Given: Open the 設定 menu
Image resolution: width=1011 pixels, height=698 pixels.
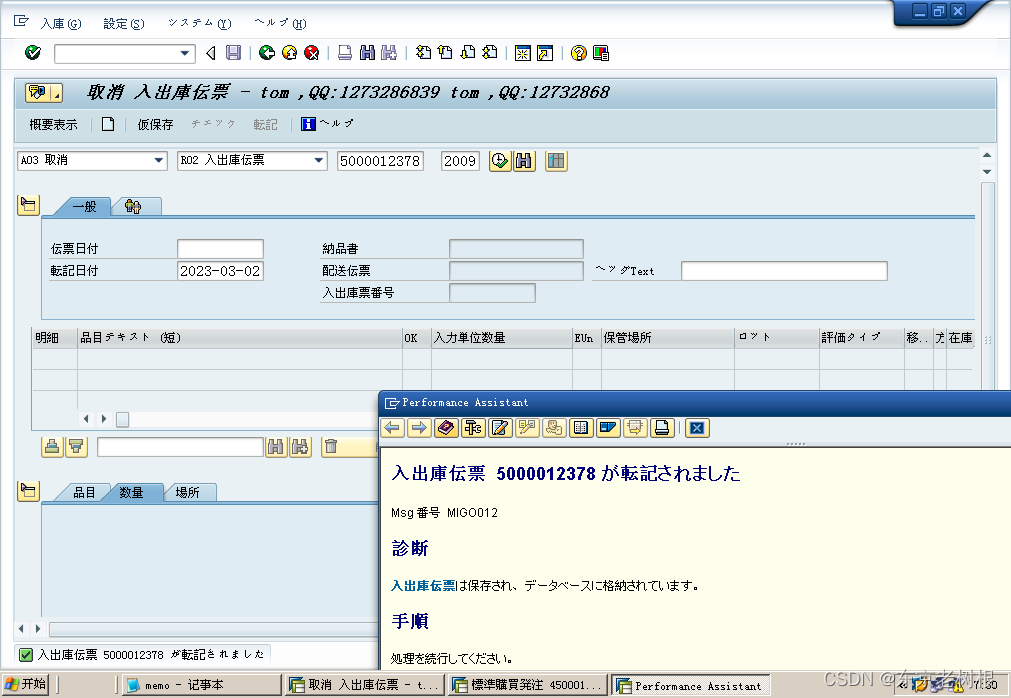Looking at the screenshot, I should tap(123, 23).
